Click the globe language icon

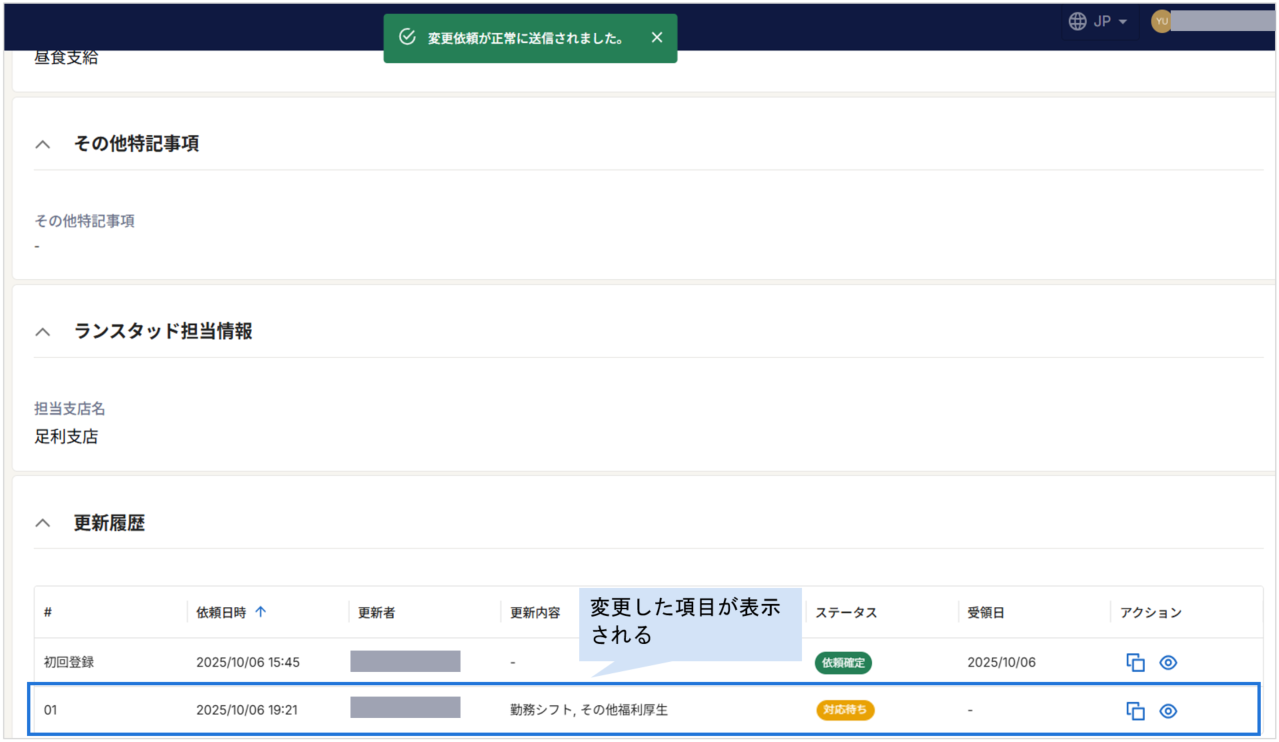click(1078, 21)
